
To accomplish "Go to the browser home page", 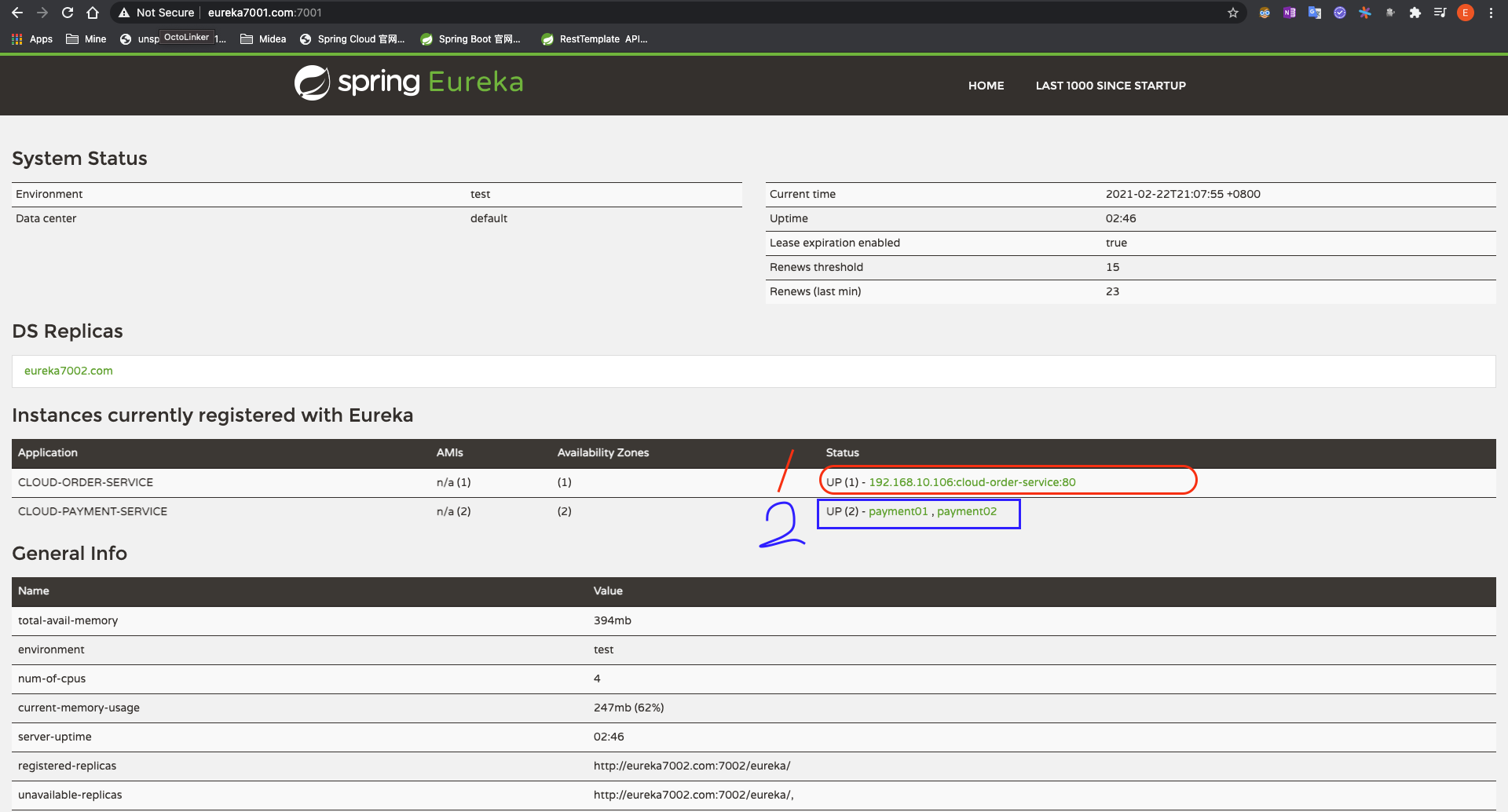I will pyautogui.click(x=93, y=13).
